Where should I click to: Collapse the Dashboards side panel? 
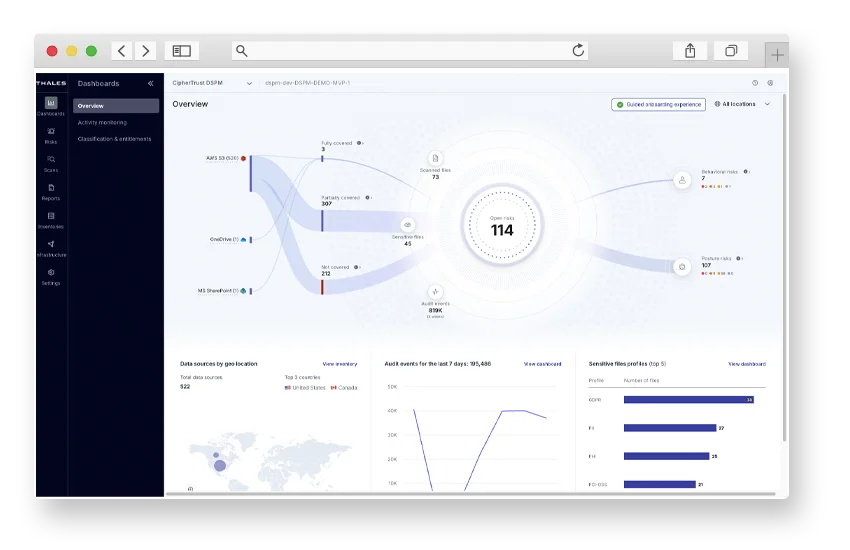pyautogui.click(x=150, y=83)
